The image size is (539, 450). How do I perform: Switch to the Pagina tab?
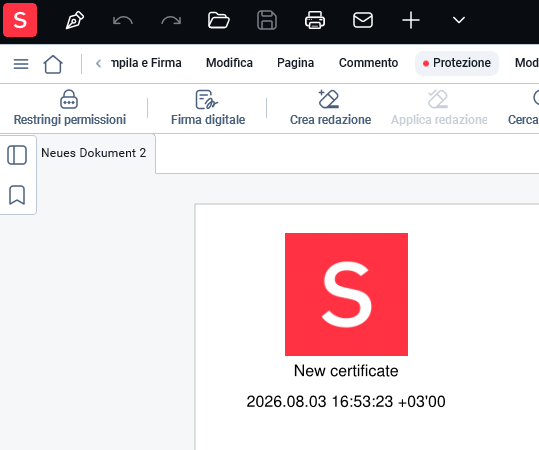[x=296, y=63]
